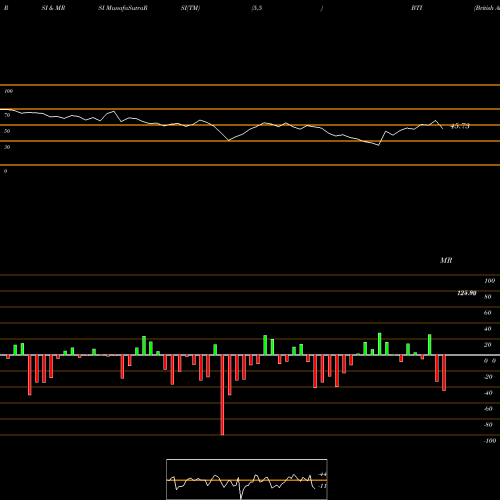Viewport: 500px width, 500px height.
Task: Click the MR axis label 100
Action: tap(489, 281)
